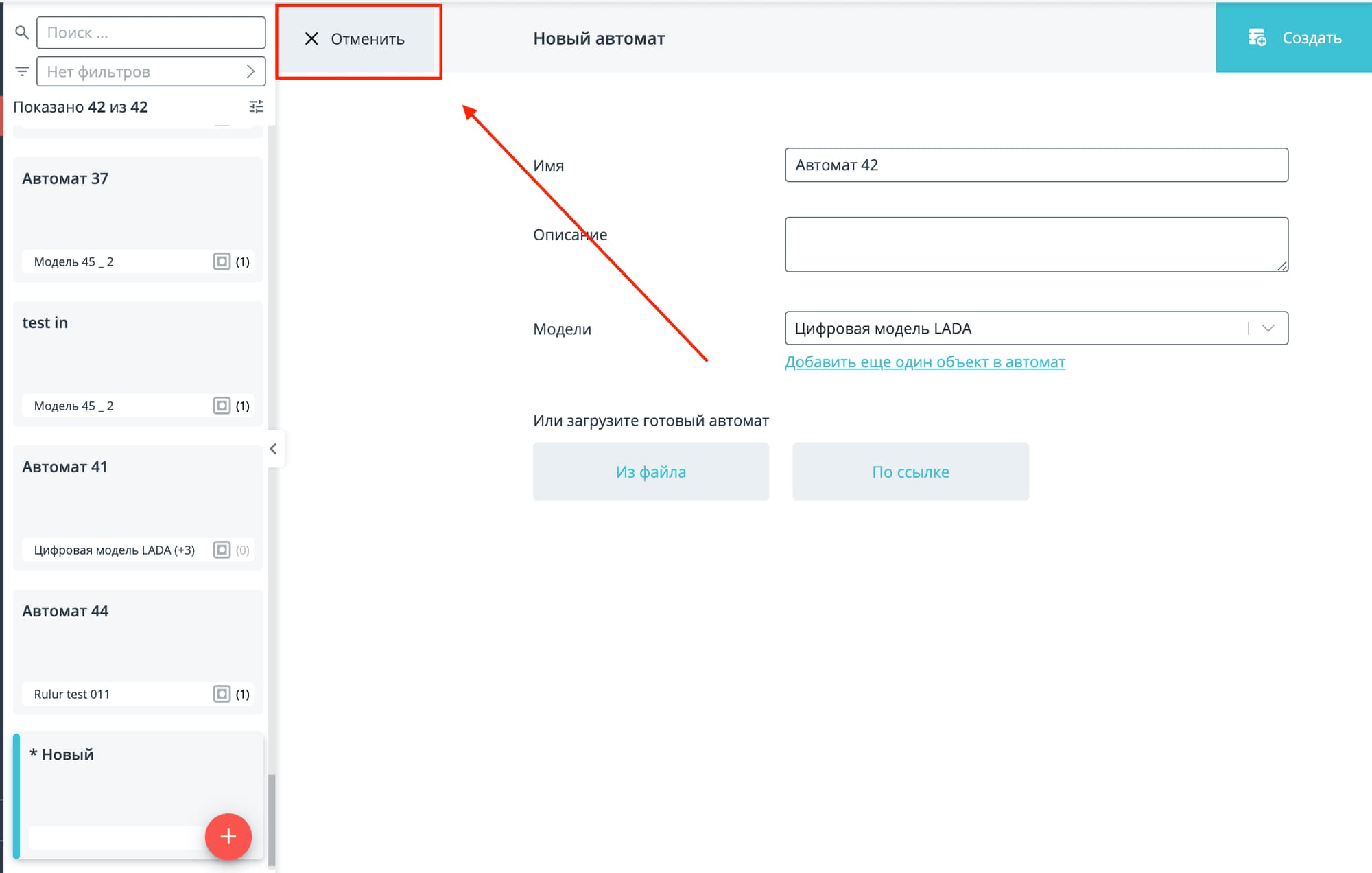
Task: Click the sidebar list scrollbar thumb
Action: click(272, 819)
